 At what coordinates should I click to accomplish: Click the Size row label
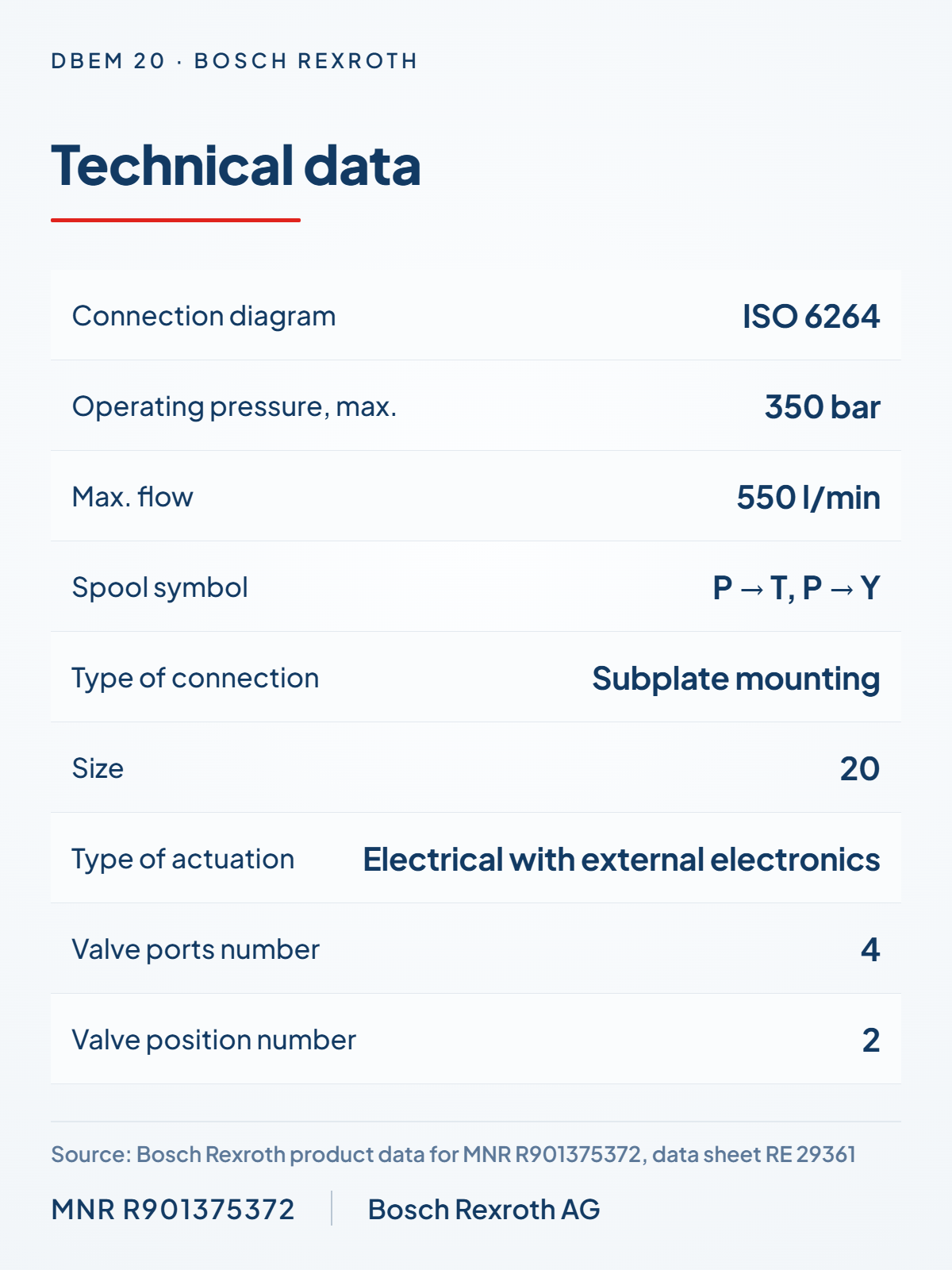pyautogui.click(x=98, y=768)
